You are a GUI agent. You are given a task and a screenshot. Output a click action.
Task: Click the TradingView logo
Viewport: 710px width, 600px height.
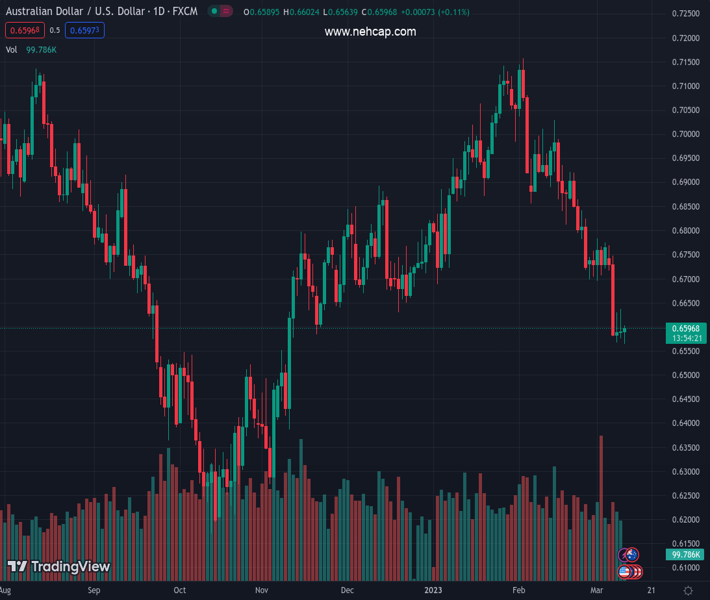click(x=58, y=567)
